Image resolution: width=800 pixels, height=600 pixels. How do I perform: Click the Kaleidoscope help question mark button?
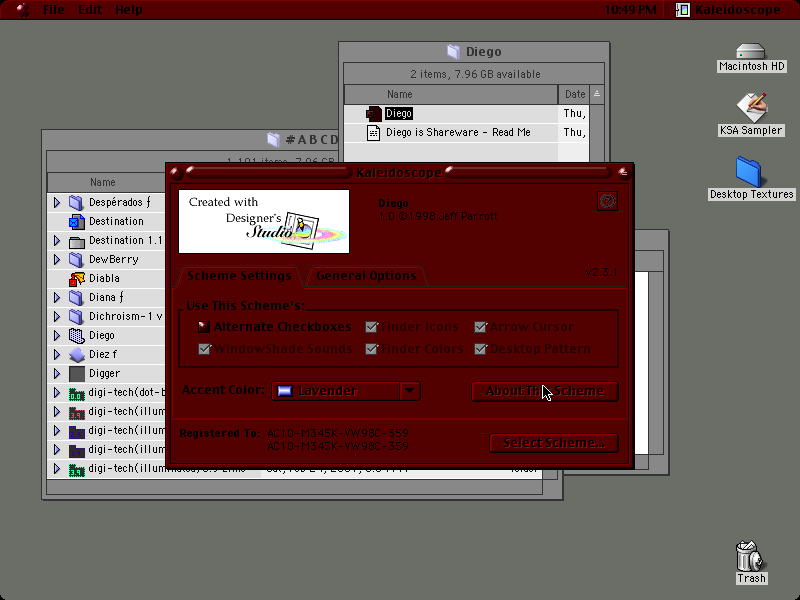607,201
